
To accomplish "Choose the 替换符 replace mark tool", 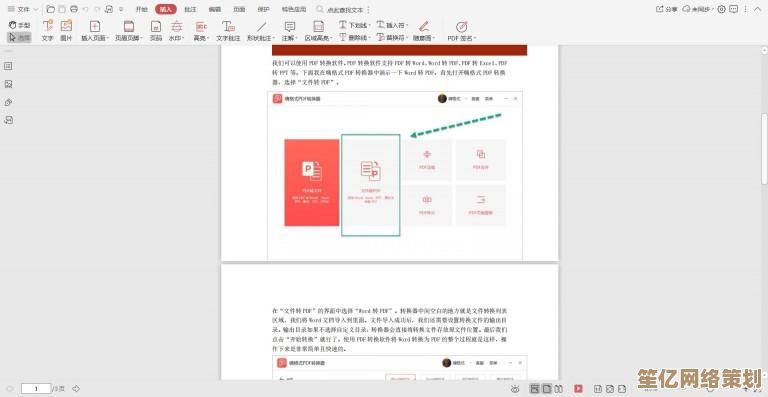I will (392, 37).
